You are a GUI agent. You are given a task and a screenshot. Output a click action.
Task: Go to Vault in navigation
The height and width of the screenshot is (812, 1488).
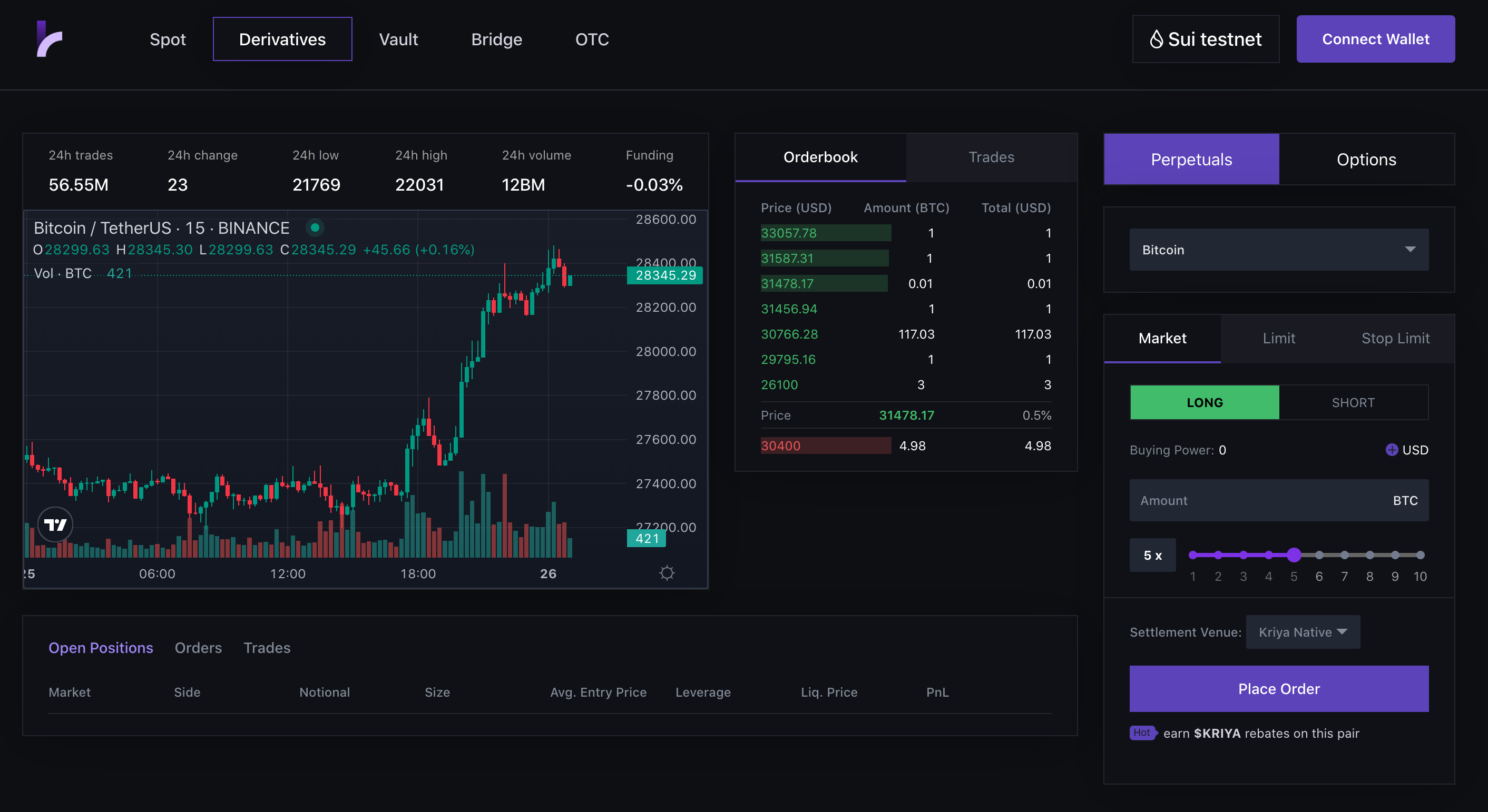coord(398,39)
